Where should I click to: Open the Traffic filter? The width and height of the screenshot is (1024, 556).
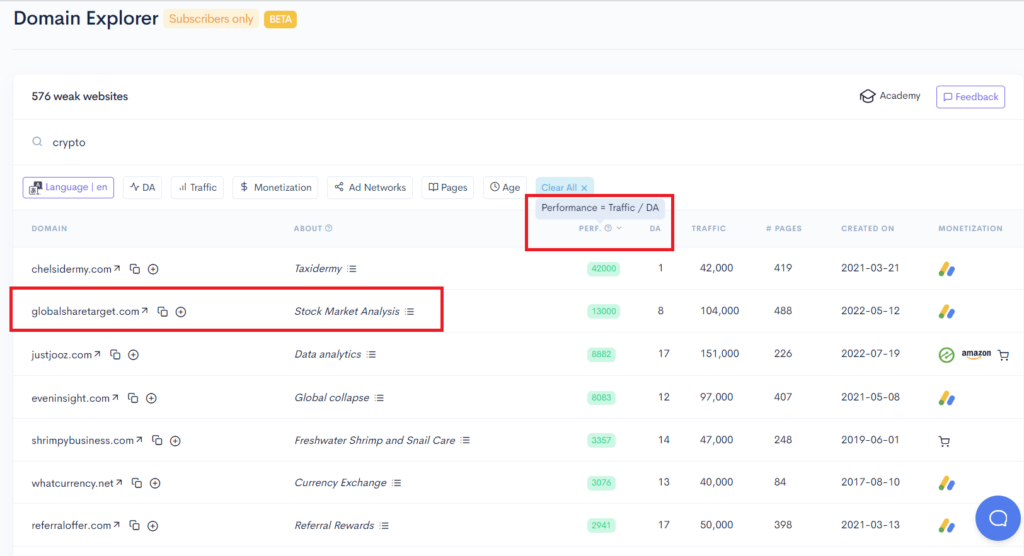tap(198, 188)
